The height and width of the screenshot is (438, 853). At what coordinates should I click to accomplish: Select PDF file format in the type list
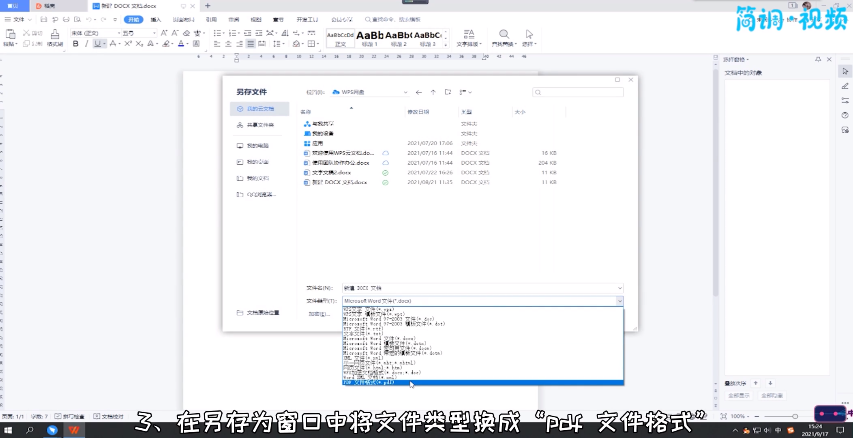pos(370,382)
